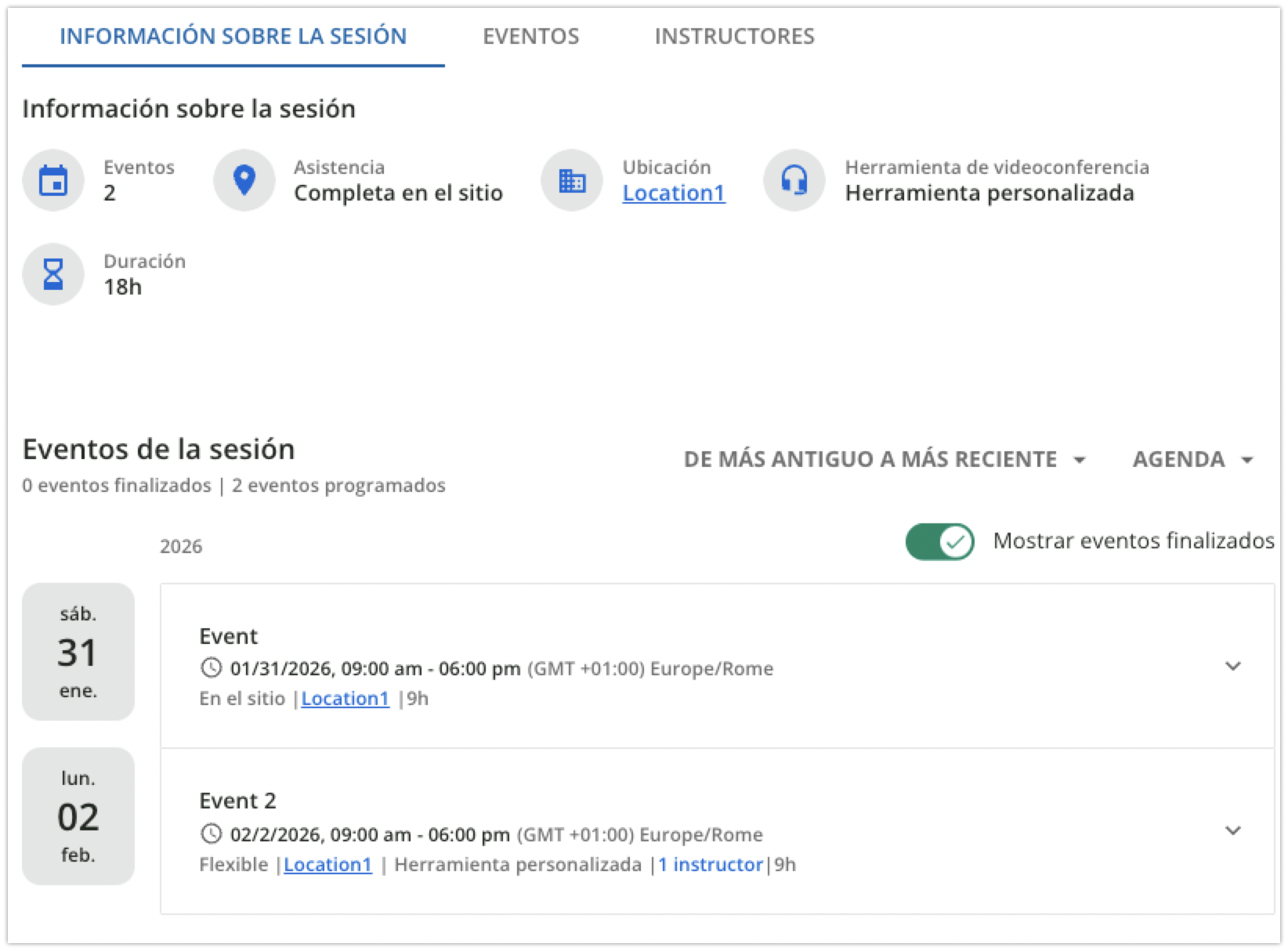1288x951 pixels.
Task: Open the Instructores tab
Action: coord(734,36)
